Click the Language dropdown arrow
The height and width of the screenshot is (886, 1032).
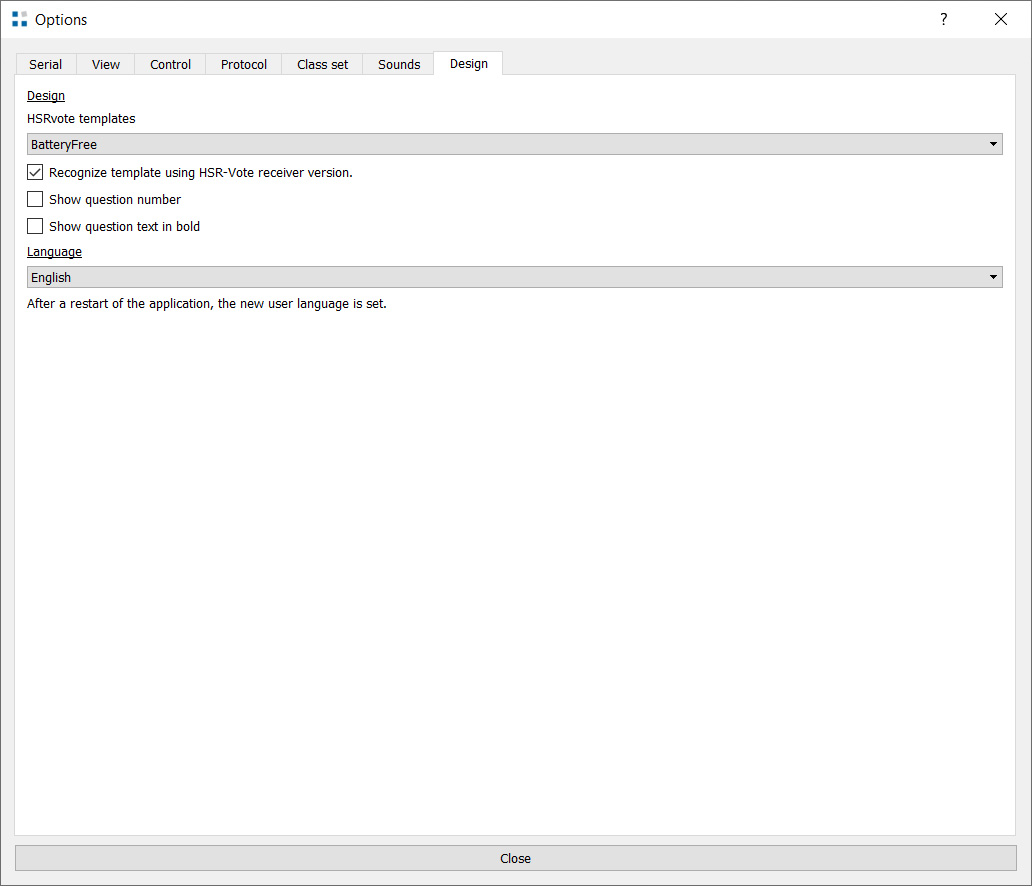(993, 278)
